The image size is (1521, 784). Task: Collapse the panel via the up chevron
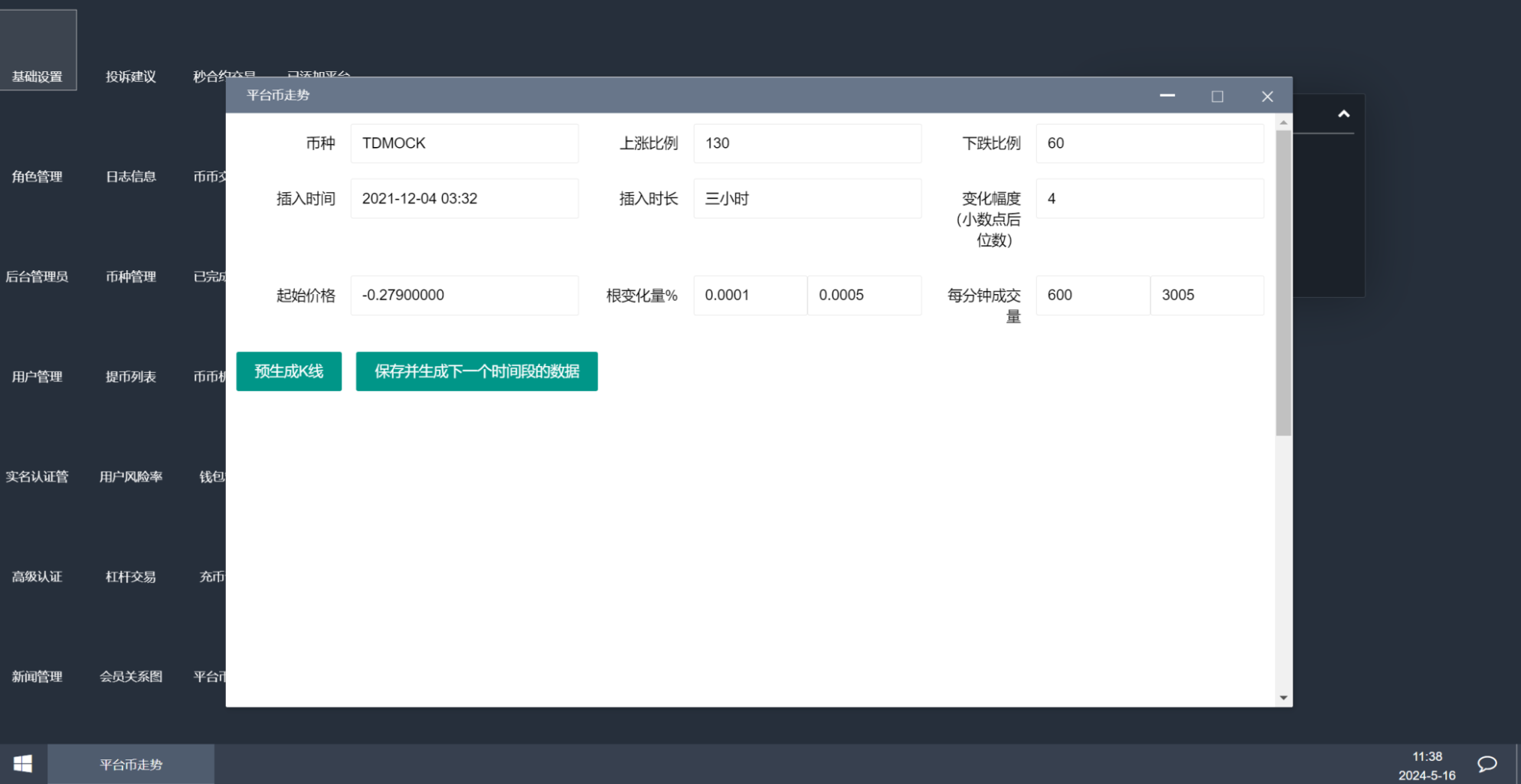1344,113
